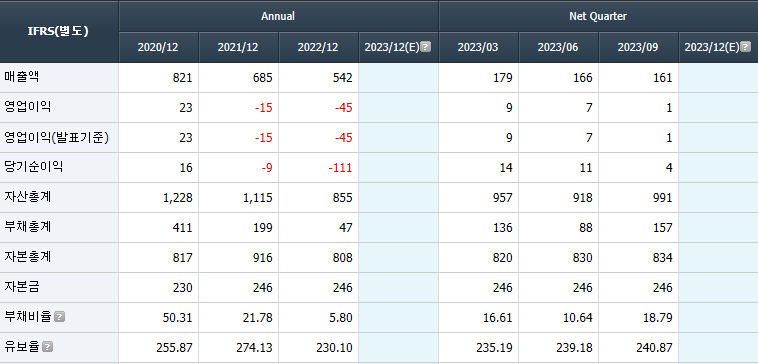
Task: Open help icon next to 유보율
Action: [48, 347]
